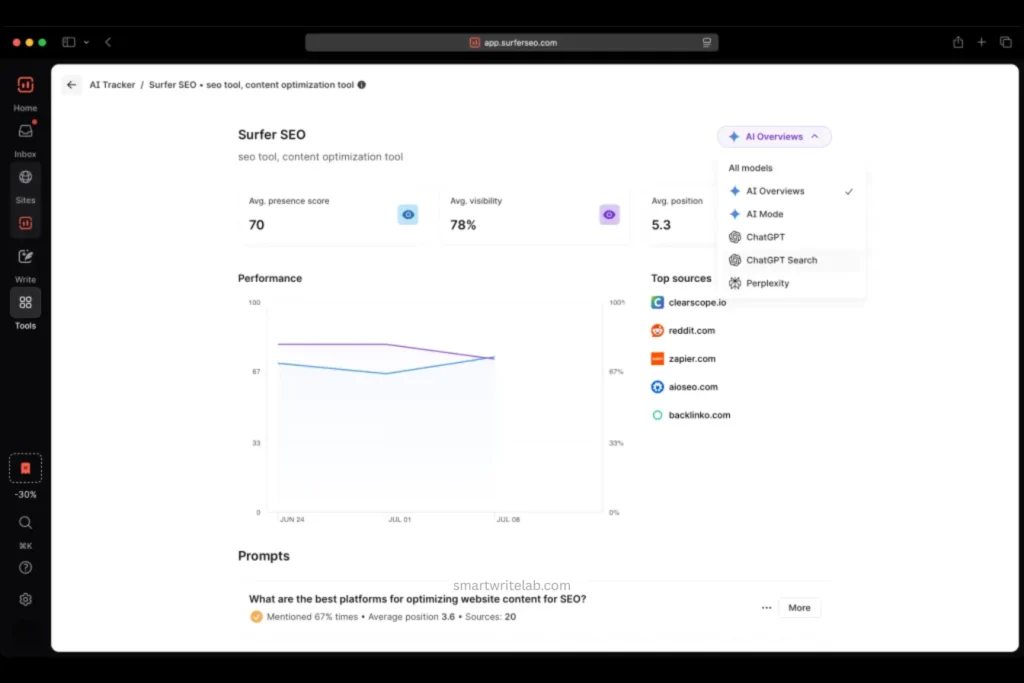Image resolution: width=1024 pixels, height=683 pixels.
Task: Click the app.surferseo.com address bar
Action: [x=512, y=42]
